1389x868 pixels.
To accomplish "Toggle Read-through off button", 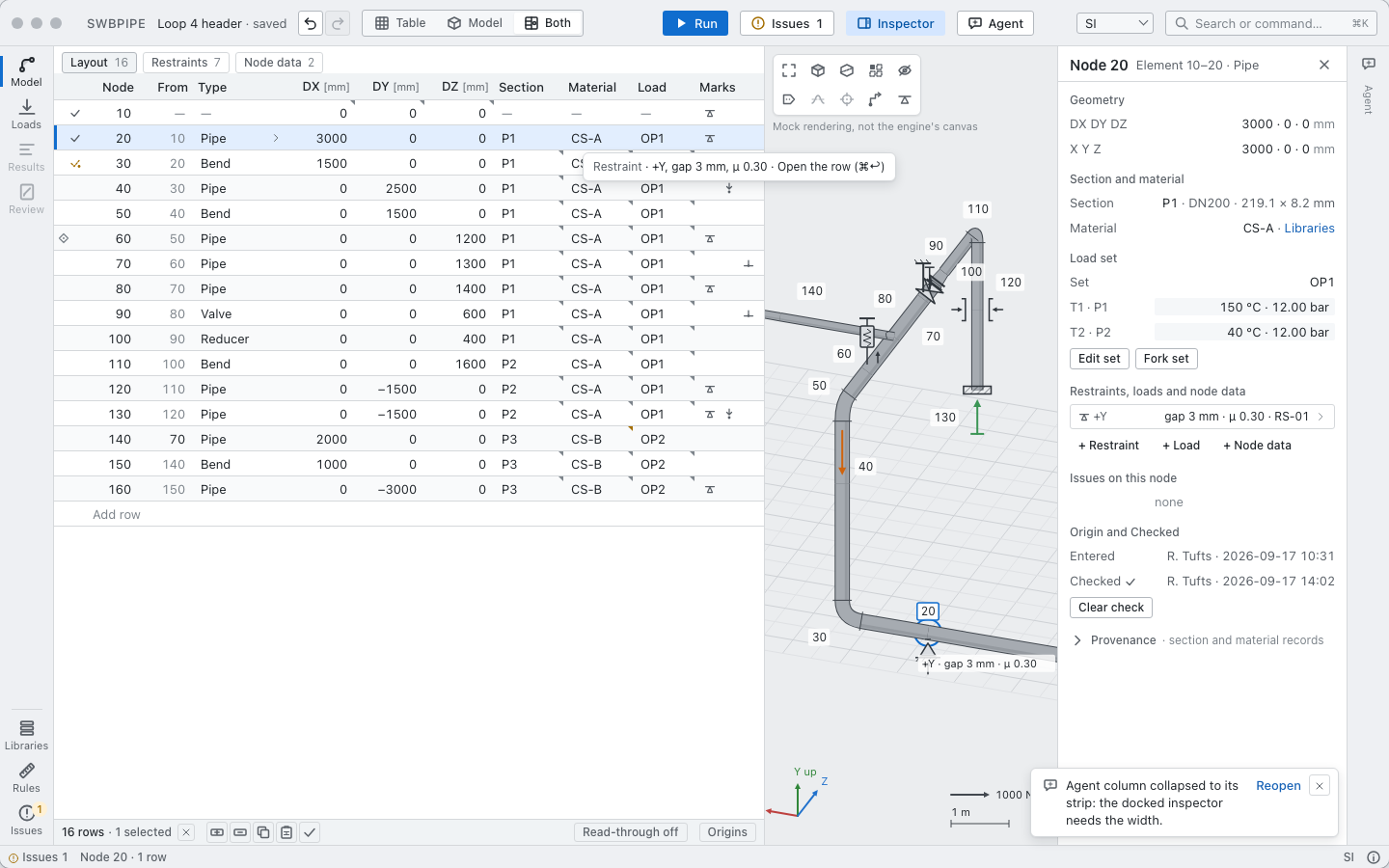I will 630,832.
